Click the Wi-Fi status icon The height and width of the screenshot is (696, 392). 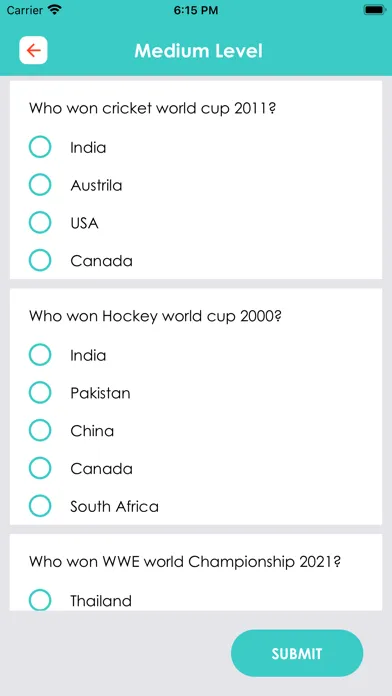point(55,10)
